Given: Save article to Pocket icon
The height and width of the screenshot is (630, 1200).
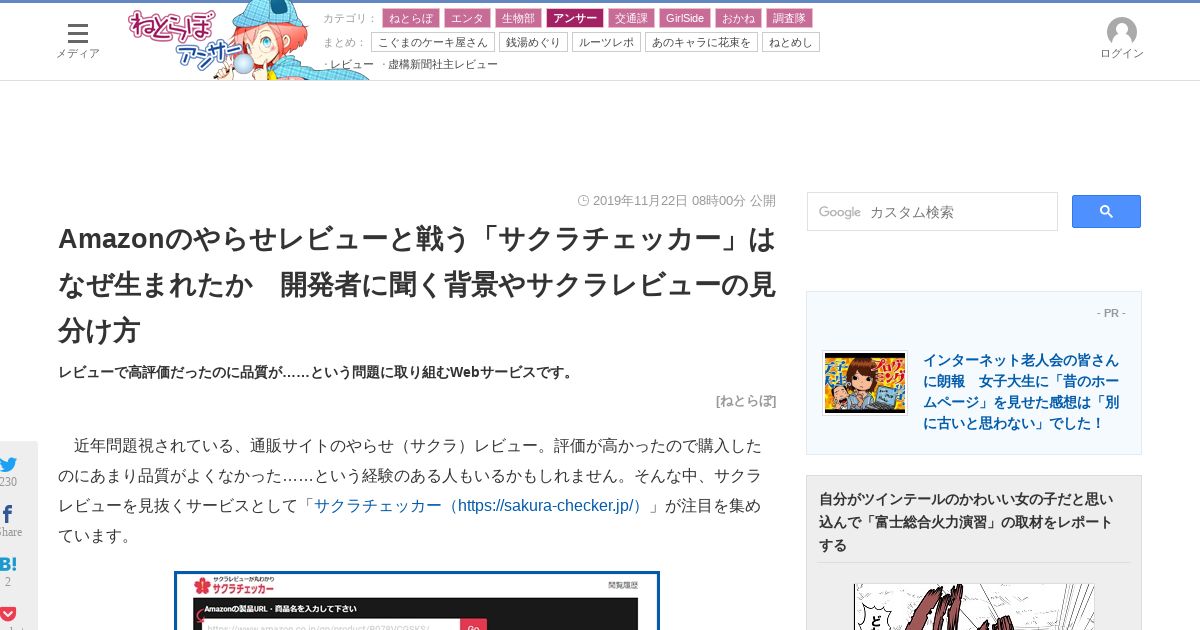Looking at the screenshot, I should coord(8,613).
